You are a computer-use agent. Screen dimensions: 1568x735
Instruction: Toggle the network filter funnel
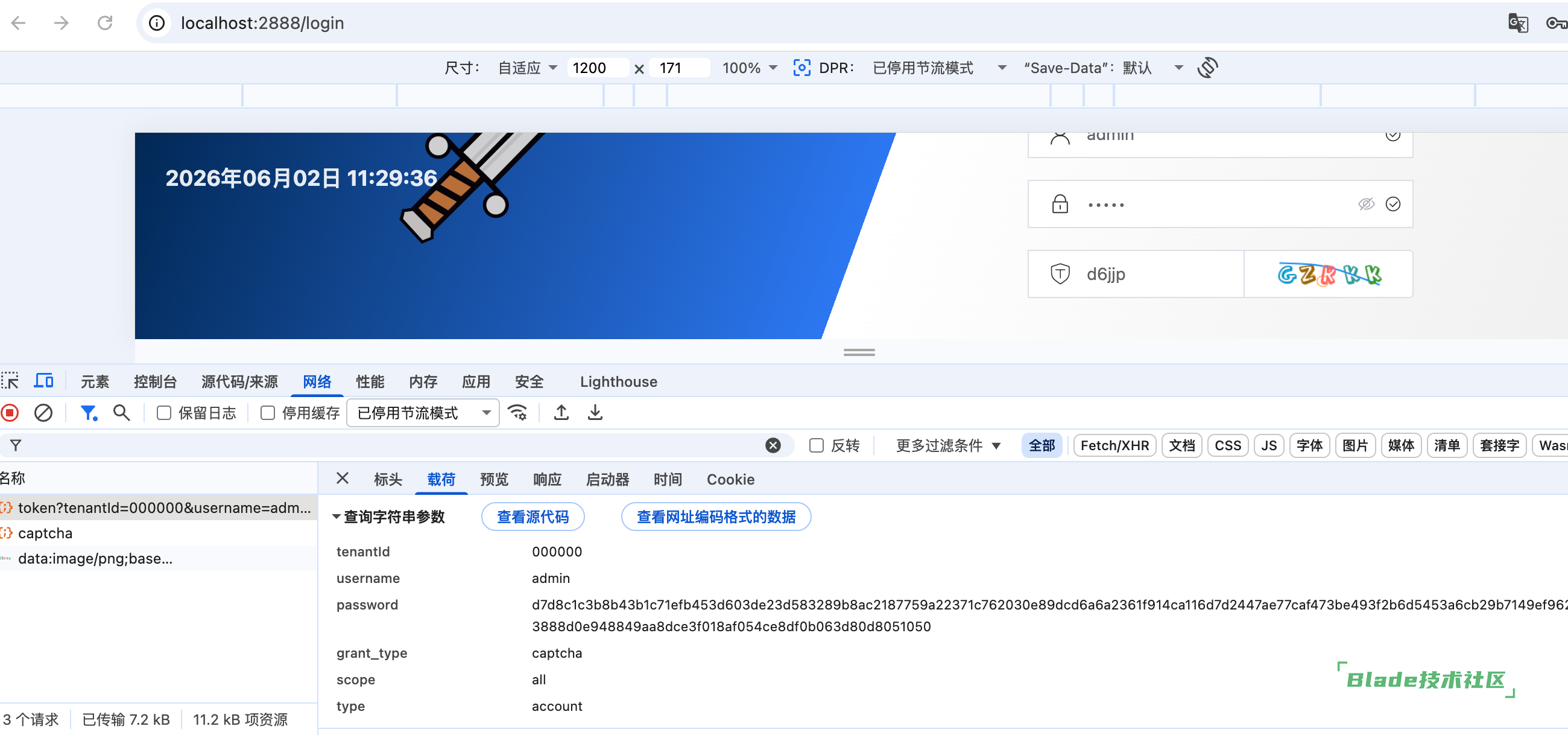pyautogui.click(x=89, y=413)
